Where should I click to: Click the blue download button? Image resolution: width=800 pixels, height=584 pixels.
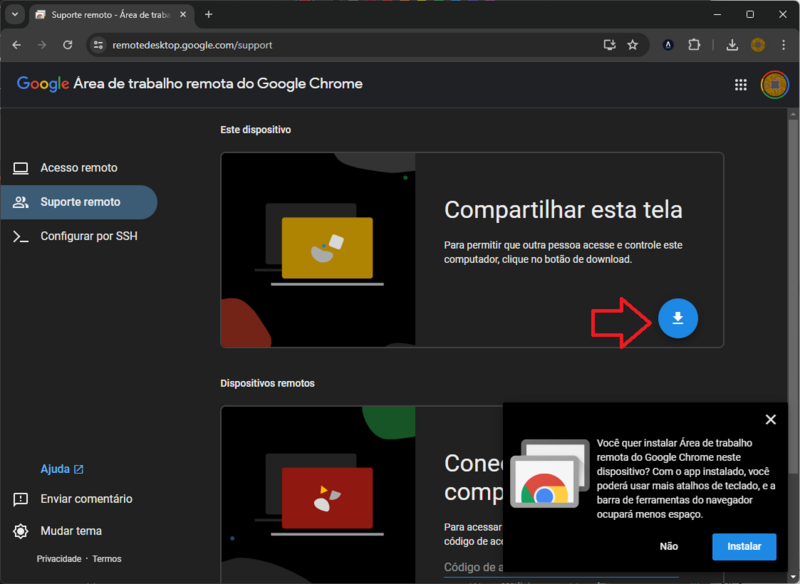678,318
